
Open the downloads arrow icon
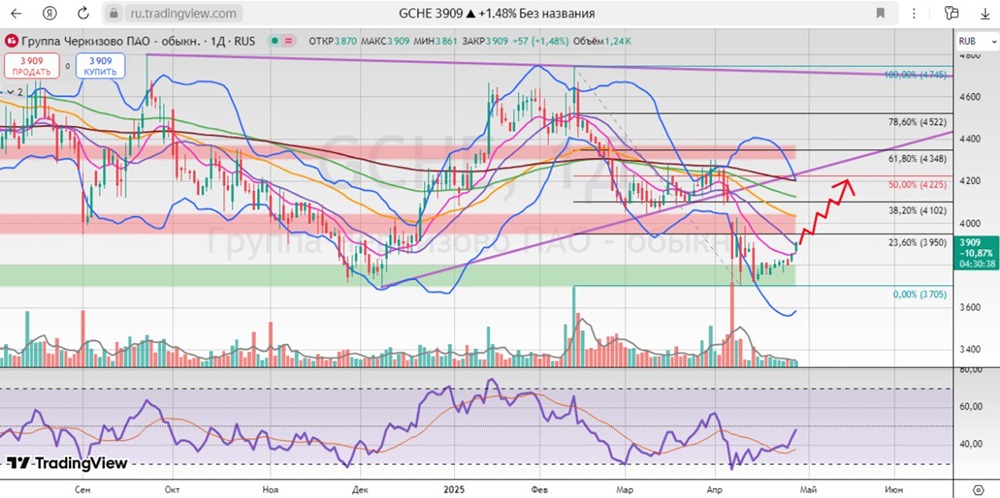985,13
